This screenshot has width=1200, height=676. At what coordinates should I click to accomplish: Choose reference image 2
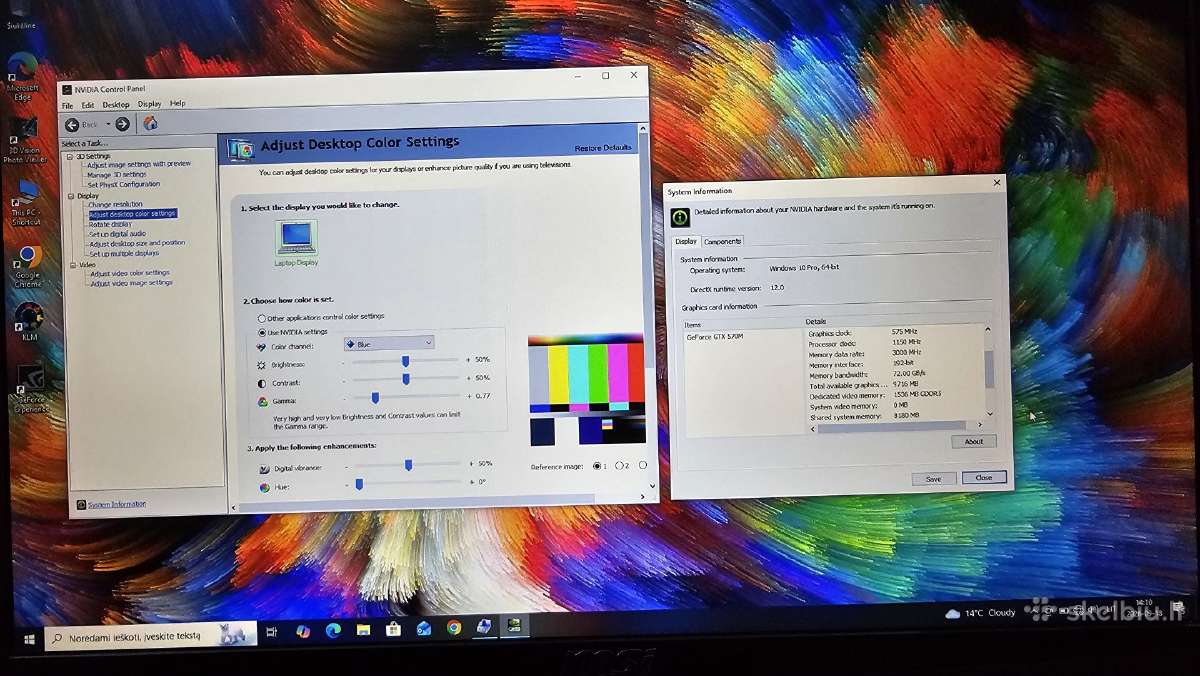point(619,465)
